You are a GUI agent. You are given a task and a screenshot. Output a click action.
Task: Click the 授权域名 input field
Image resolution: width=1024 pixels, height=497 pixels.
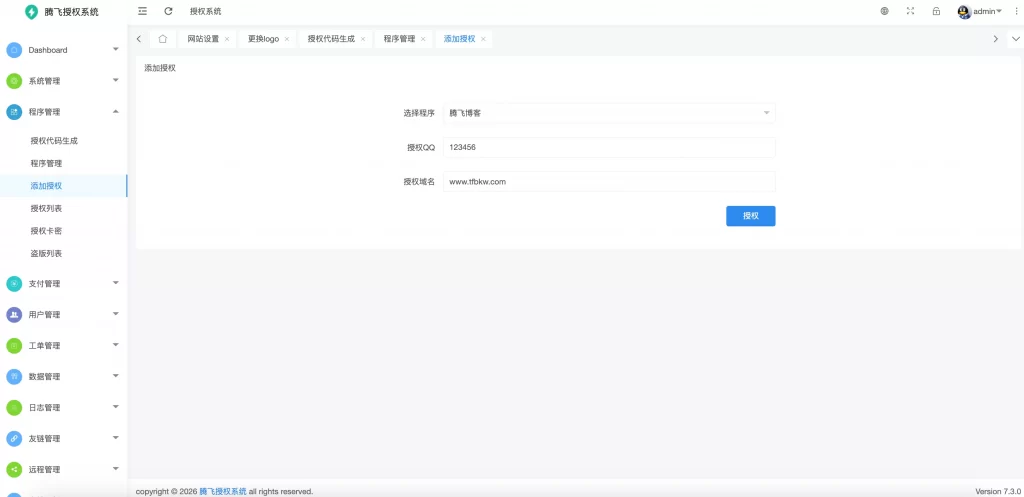[x=609, y=182]
